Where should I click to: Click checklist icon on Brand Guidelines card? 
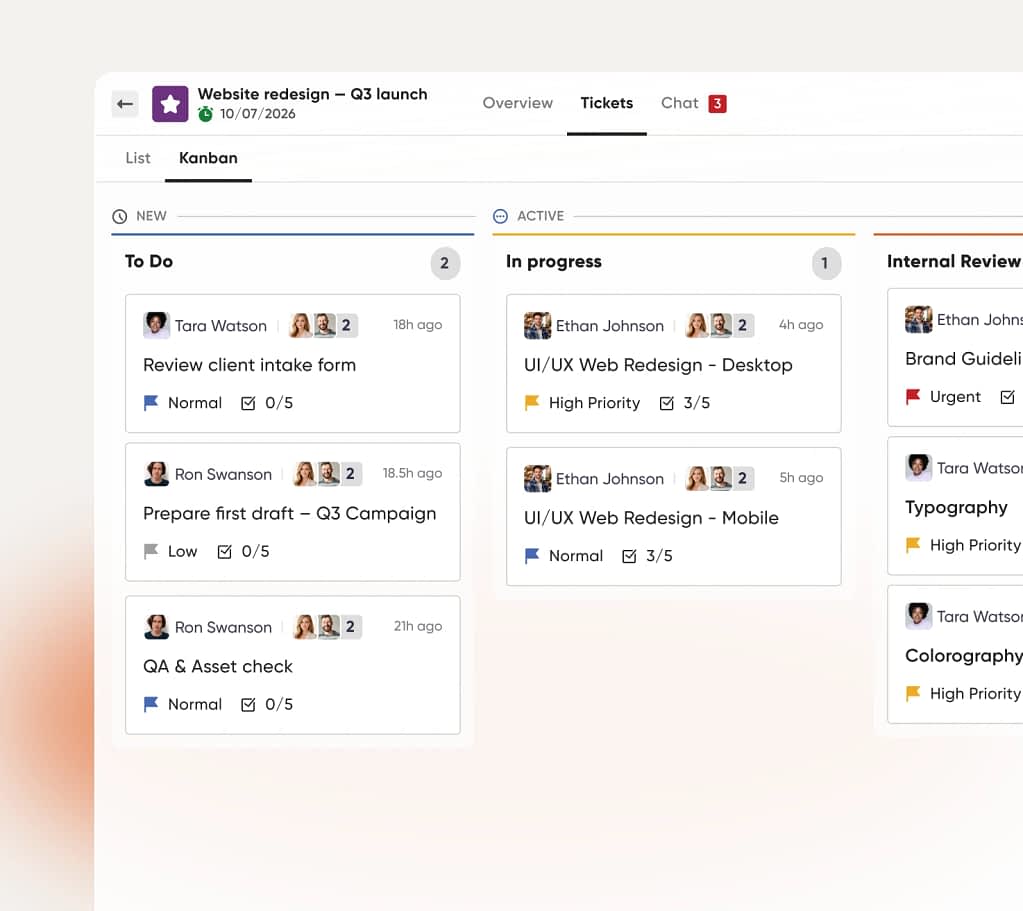(x=1007, y=397)
